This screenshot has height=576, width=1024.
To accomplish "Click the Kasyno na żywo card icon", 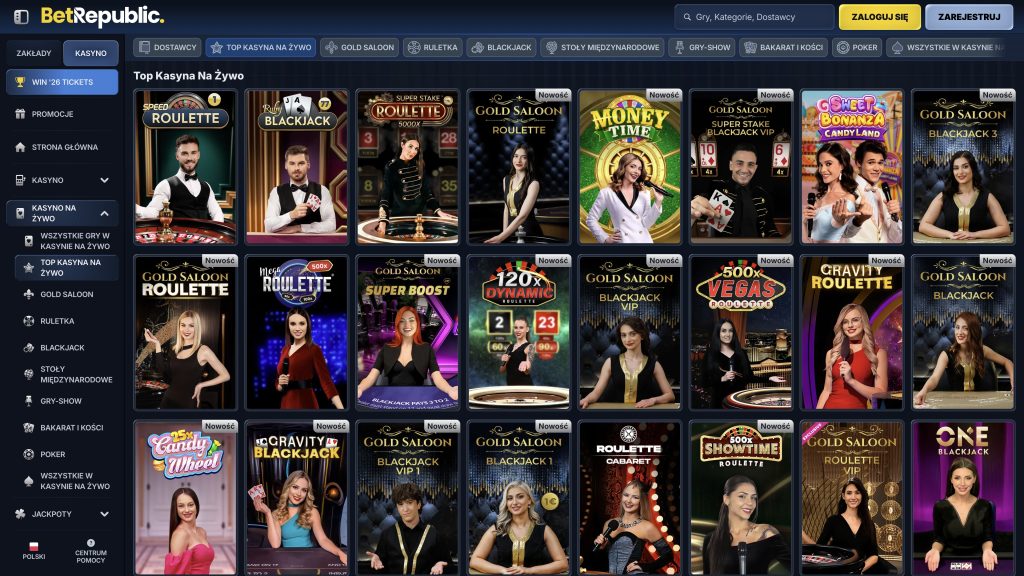I will pos(20,213).
